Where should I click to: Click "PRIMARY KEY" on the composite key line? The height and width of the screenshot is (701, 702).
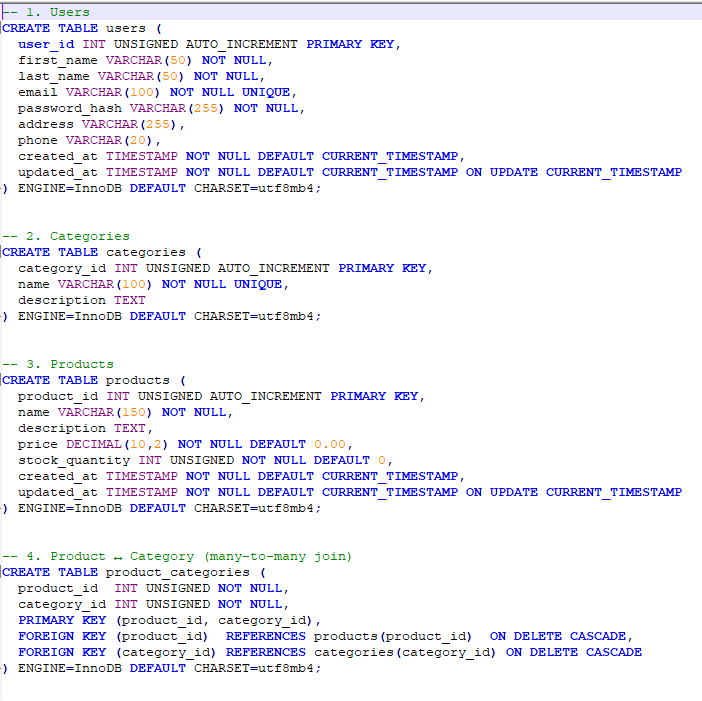tap(62, 620)
